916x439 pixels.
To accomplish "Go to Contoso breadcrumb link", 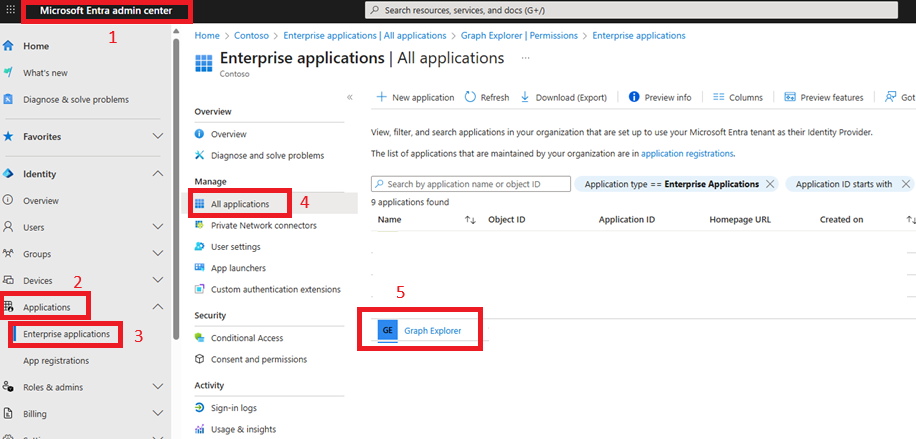I will point(251,36).
